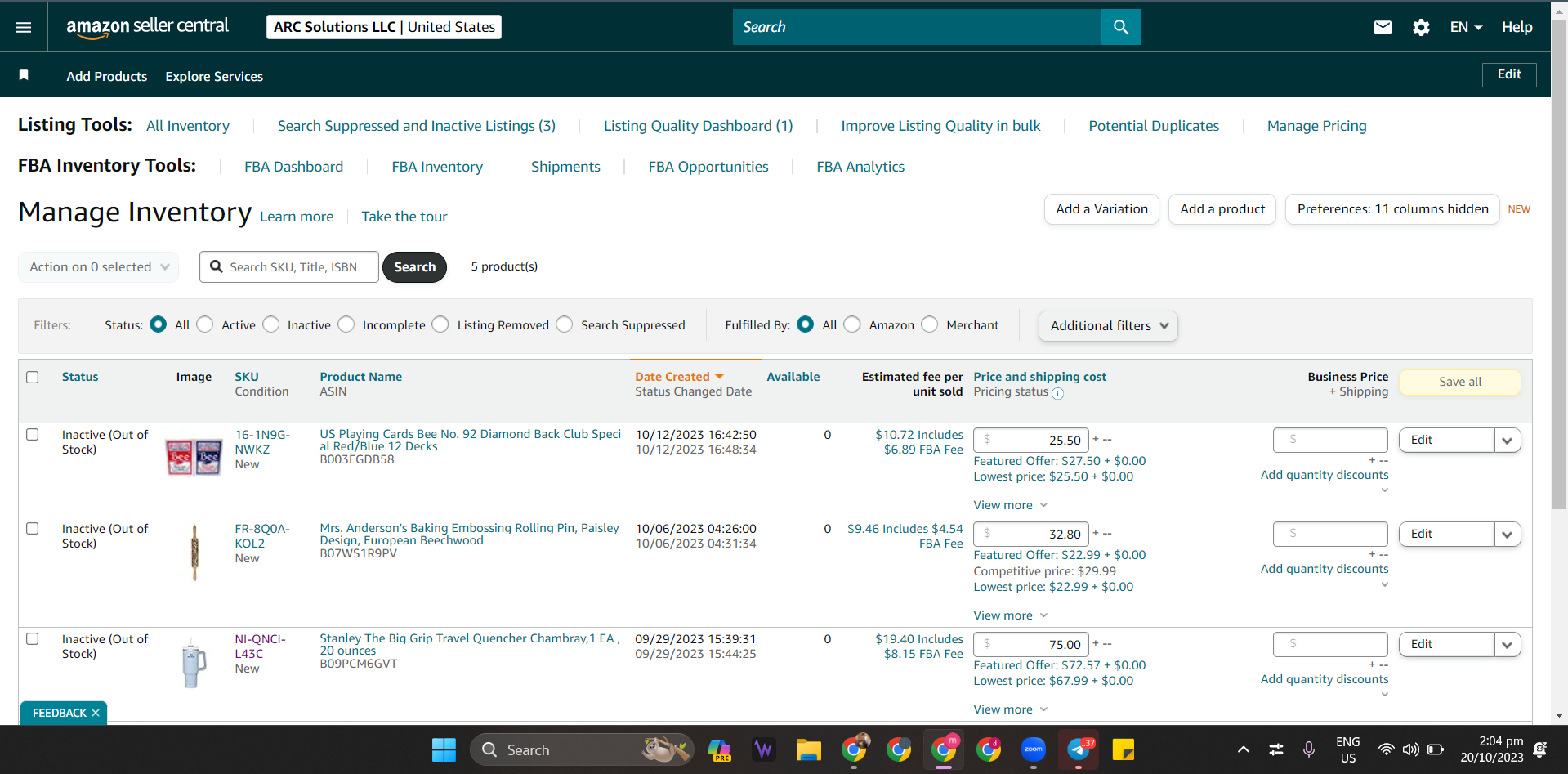Open the Action on 0 selected dropdown

(99, 267)
